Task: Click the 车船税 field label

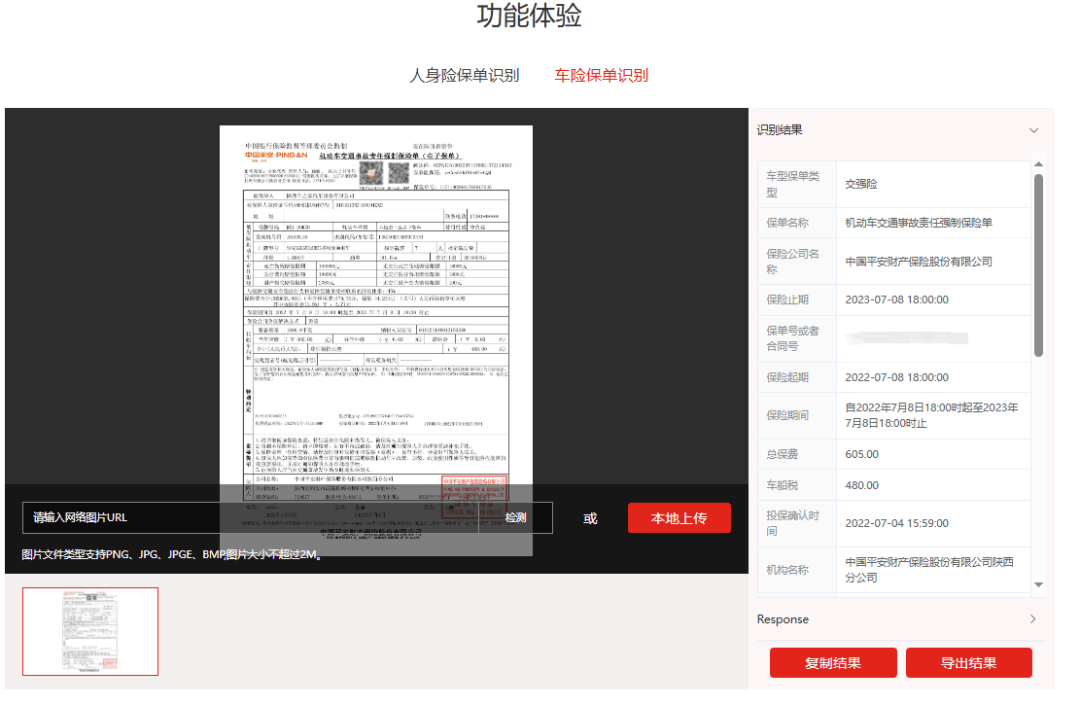Action: (x=782, y=485)
